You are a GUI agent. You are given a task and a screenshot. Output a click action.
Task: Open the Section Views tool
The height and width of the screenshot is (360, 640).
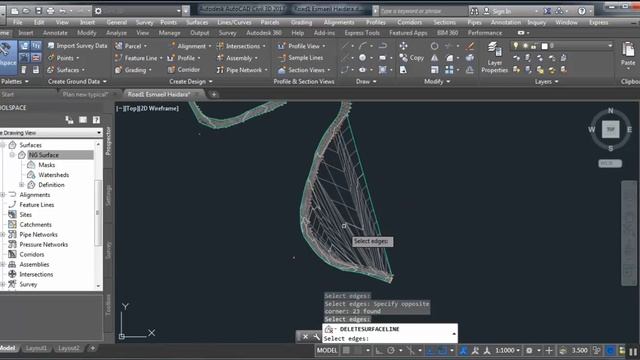pos(304,70)
